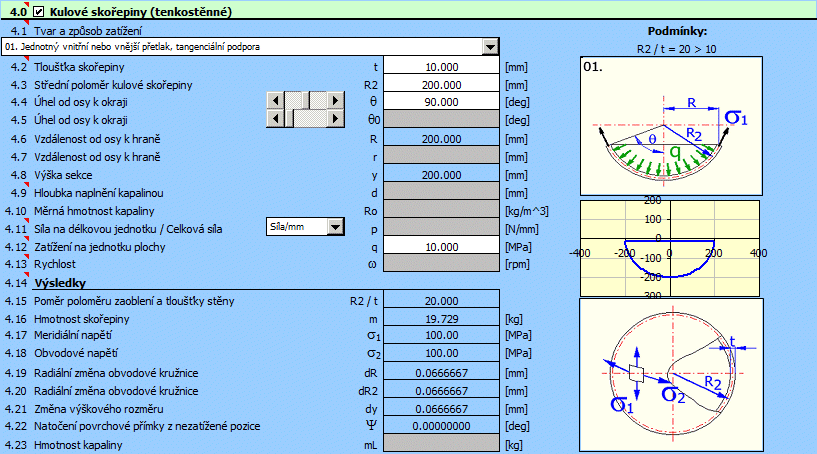Viewport: 817px width, 454px height.
Task: Click the hemispherical shell load diagram 01.
Action: click(x=671, y=126)
